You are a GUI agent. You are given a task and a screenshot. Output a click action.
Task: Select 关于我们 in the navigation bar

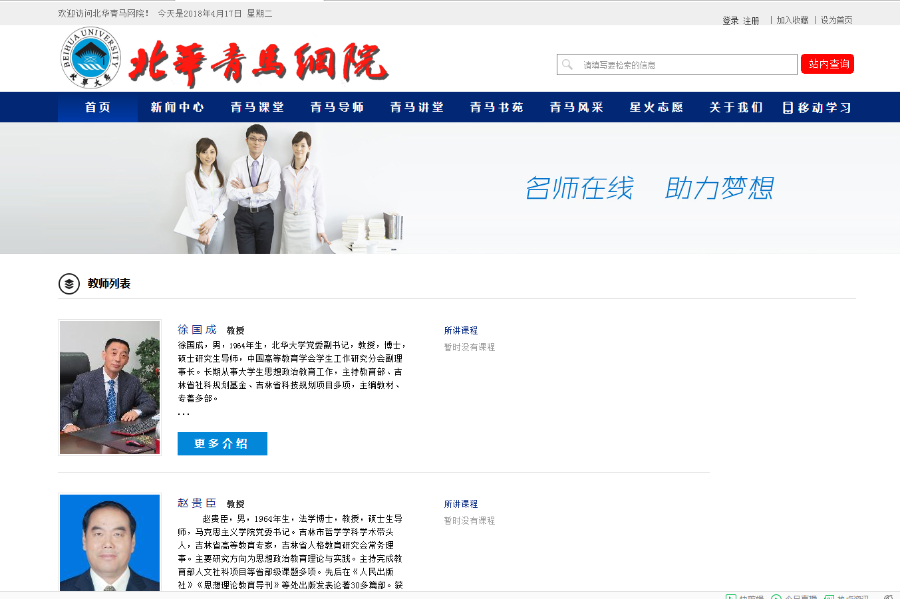coord(736,107)
